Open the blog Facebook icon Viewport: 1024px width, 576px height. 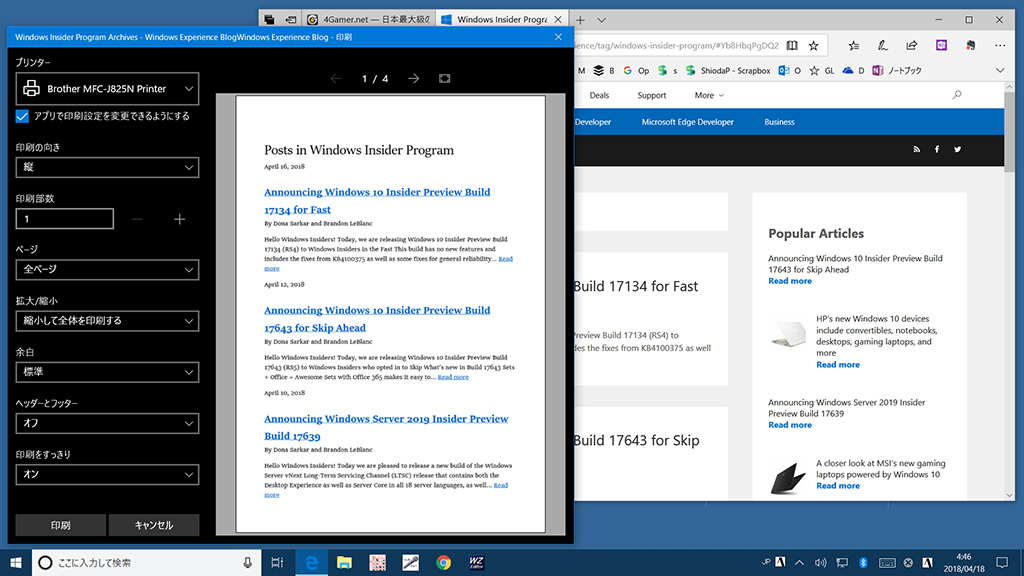pyautogui.click(x=936, y=150)
